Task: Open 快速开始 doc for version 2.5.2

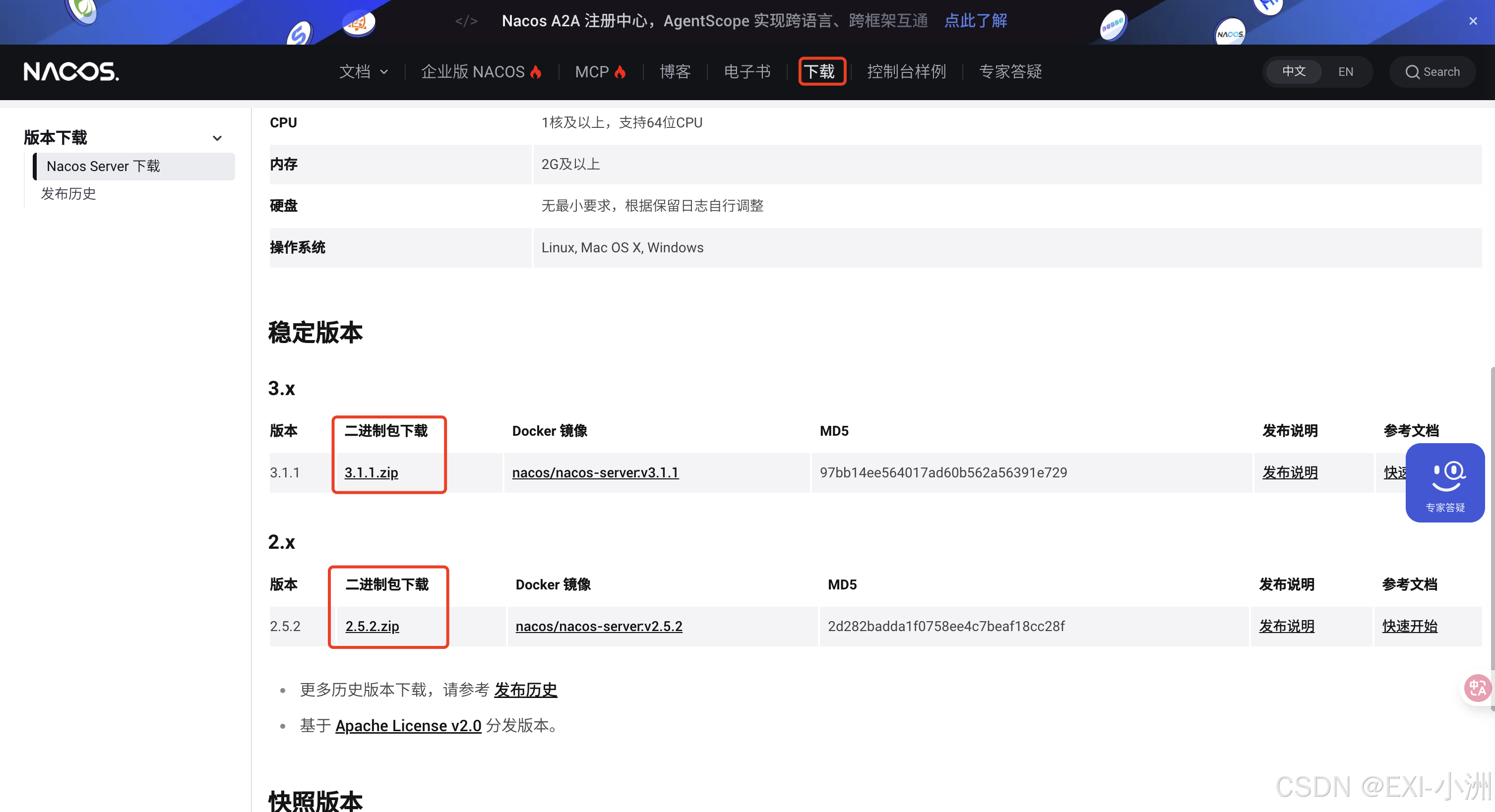Action: click(x=1410, y=627)
